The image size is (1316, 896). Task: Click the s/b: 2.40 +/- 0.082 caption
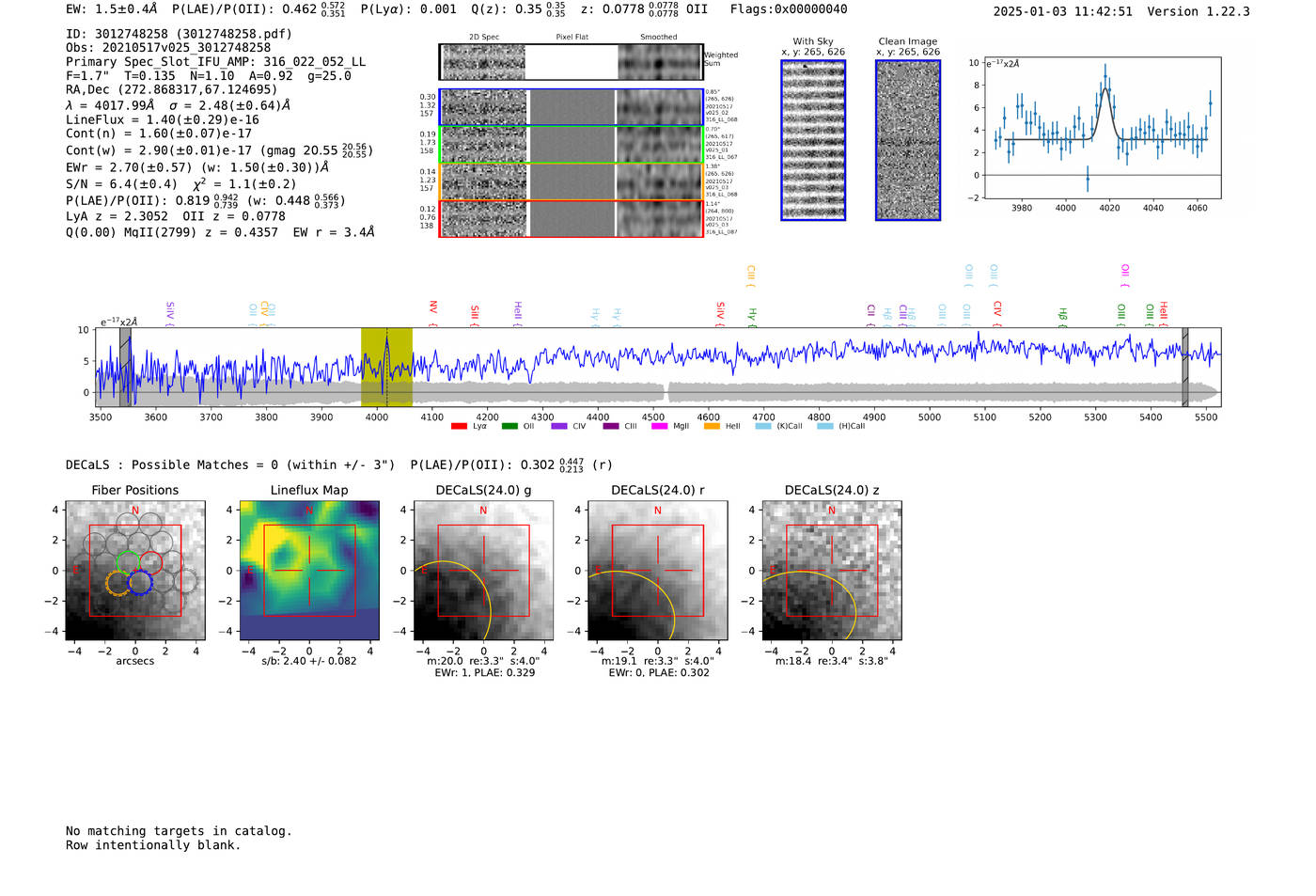309,661
